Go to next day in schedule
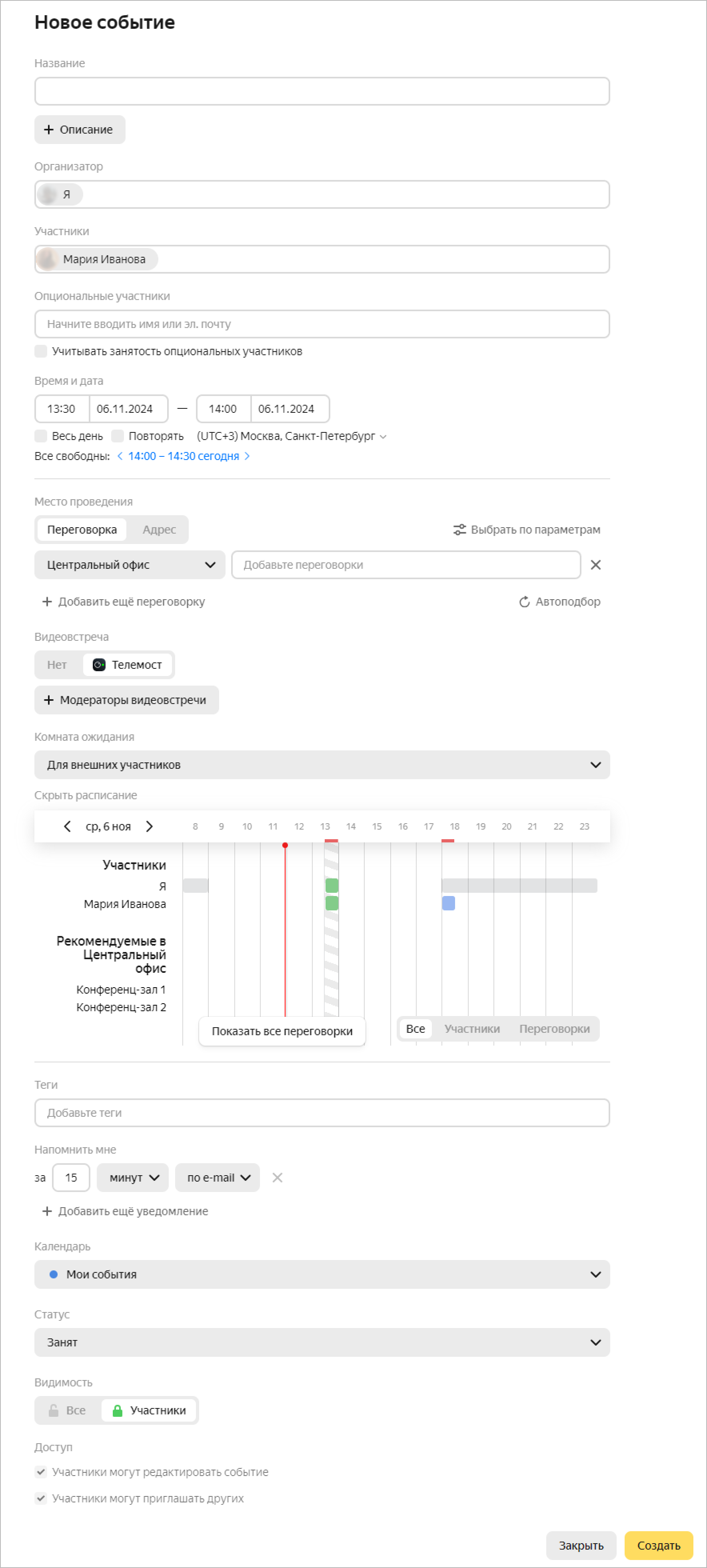 (x=149, y=826)
